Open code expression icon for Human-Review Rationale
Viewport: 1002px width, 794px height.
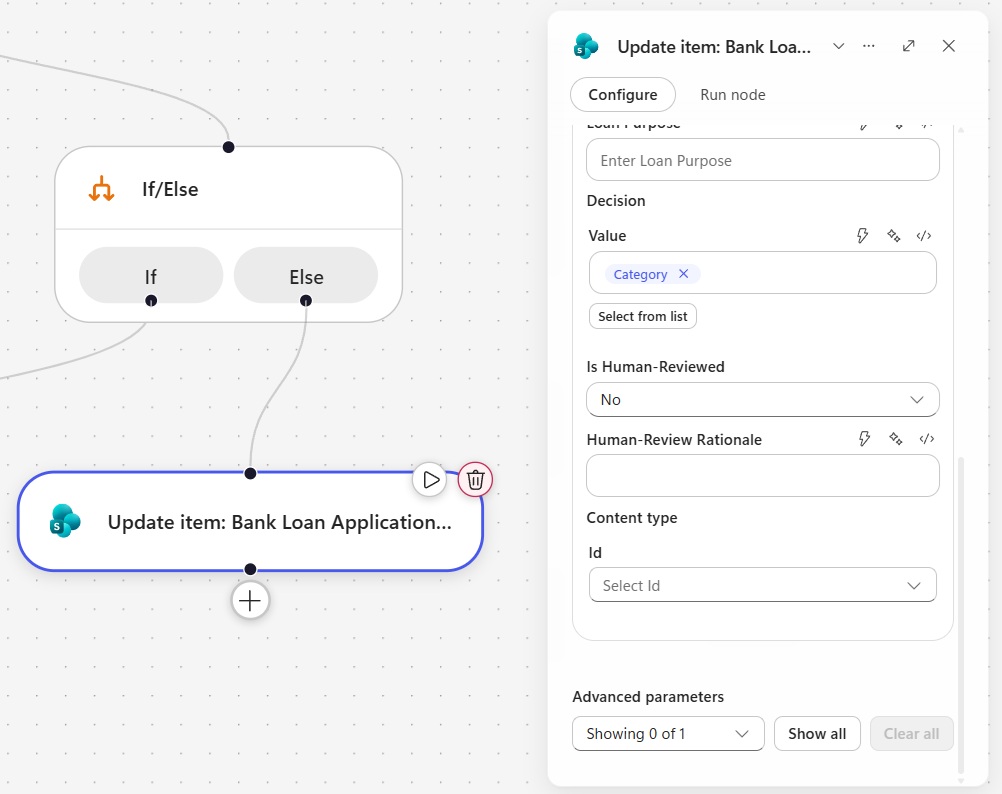click(927, 439)
